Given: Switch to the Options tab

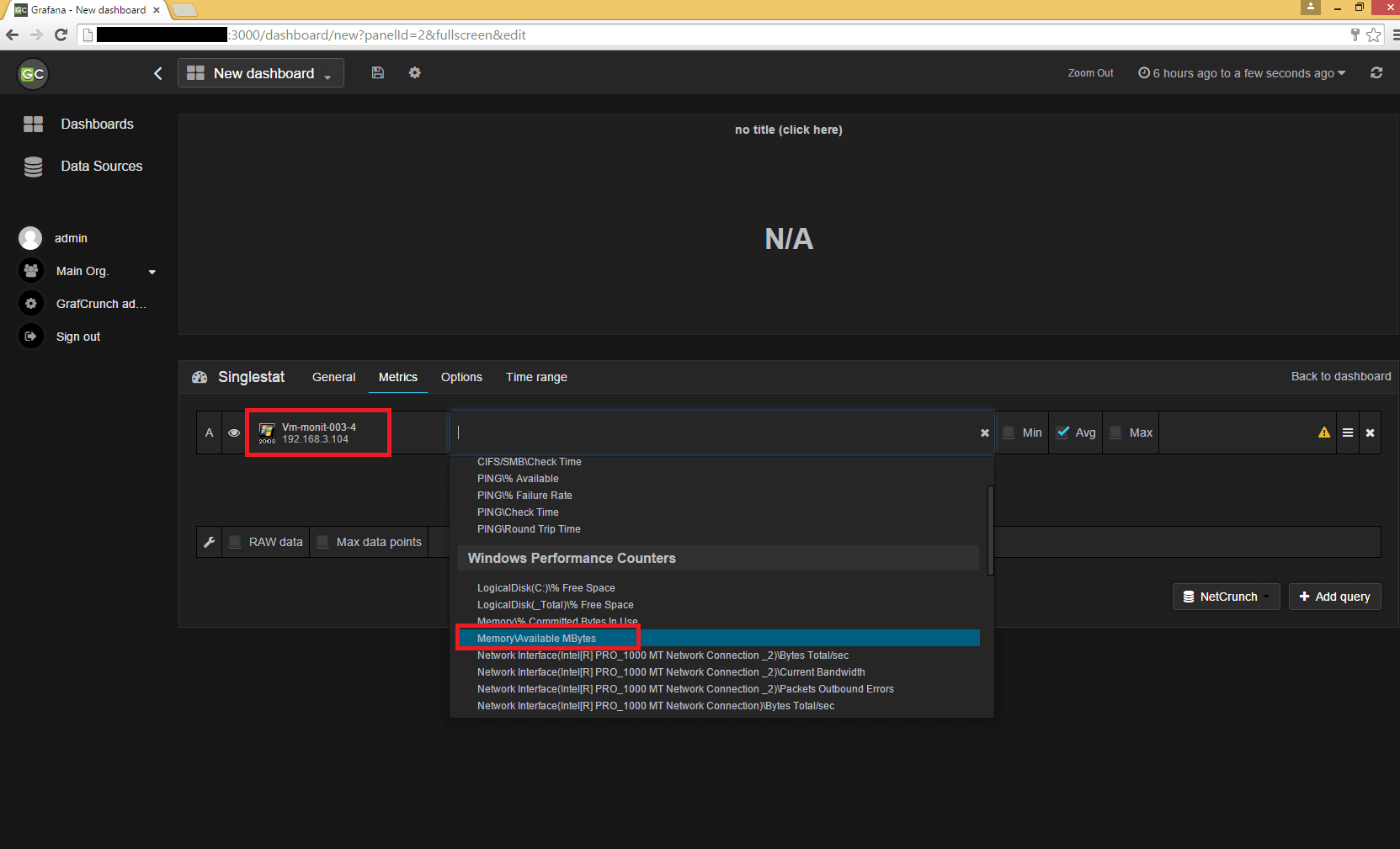Looking at the screenshot, I should (461, 377).
